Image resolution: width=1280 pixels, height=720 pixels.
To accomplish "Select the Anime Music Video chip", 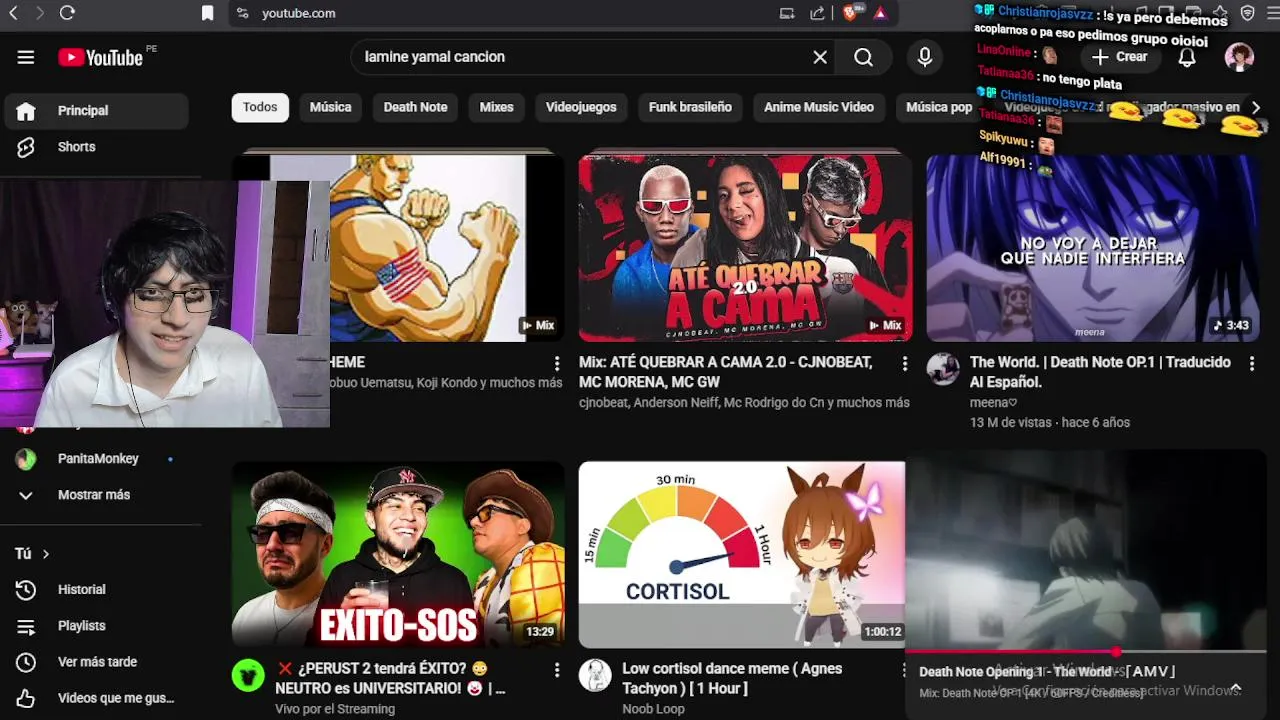I will click(x=819, y=107).
